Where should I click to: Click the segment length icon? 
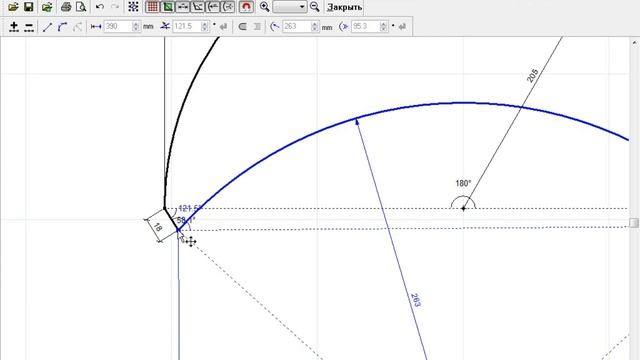(96, 27)
